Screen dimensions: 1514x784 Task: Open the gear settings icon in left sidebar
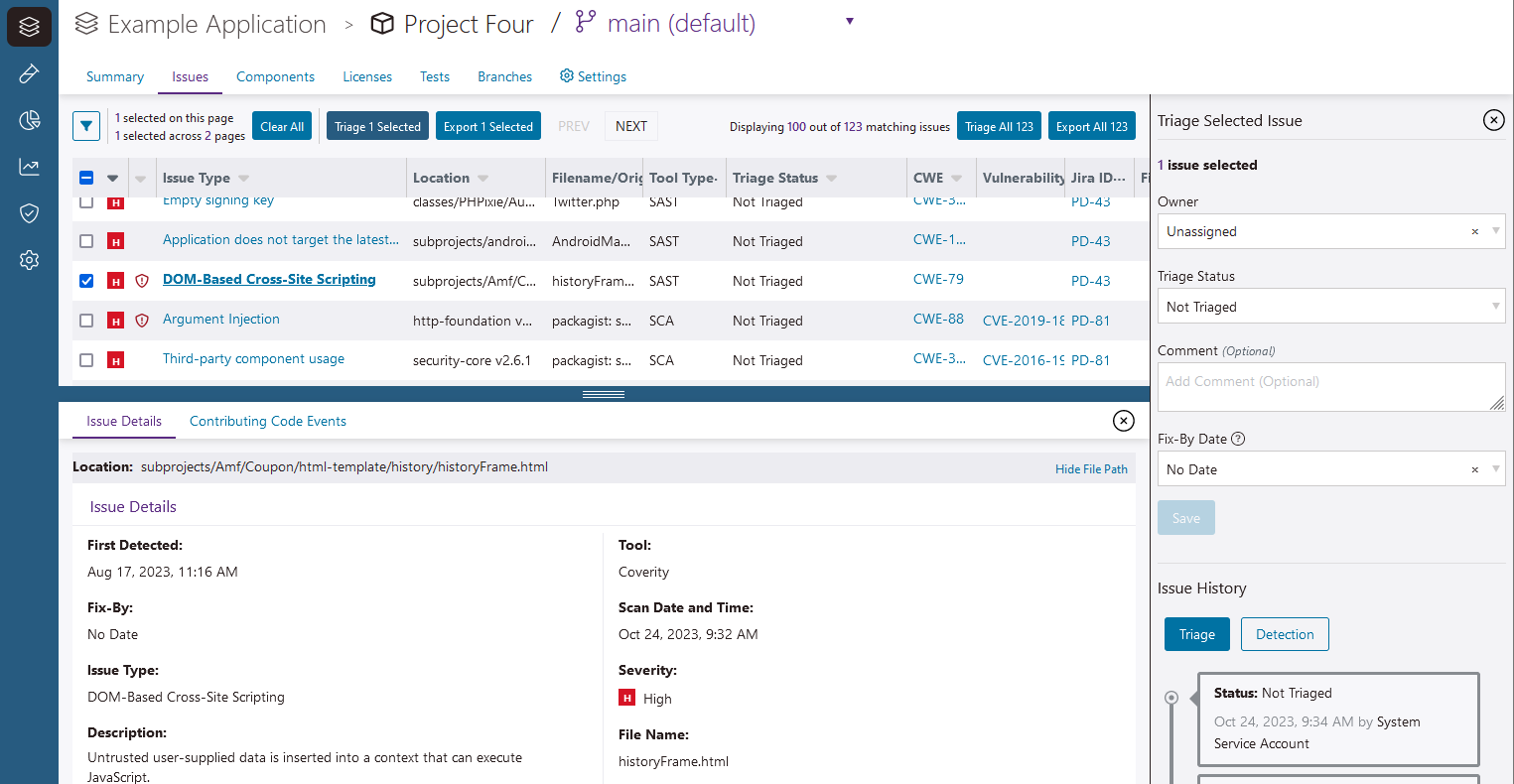point(29,259)
